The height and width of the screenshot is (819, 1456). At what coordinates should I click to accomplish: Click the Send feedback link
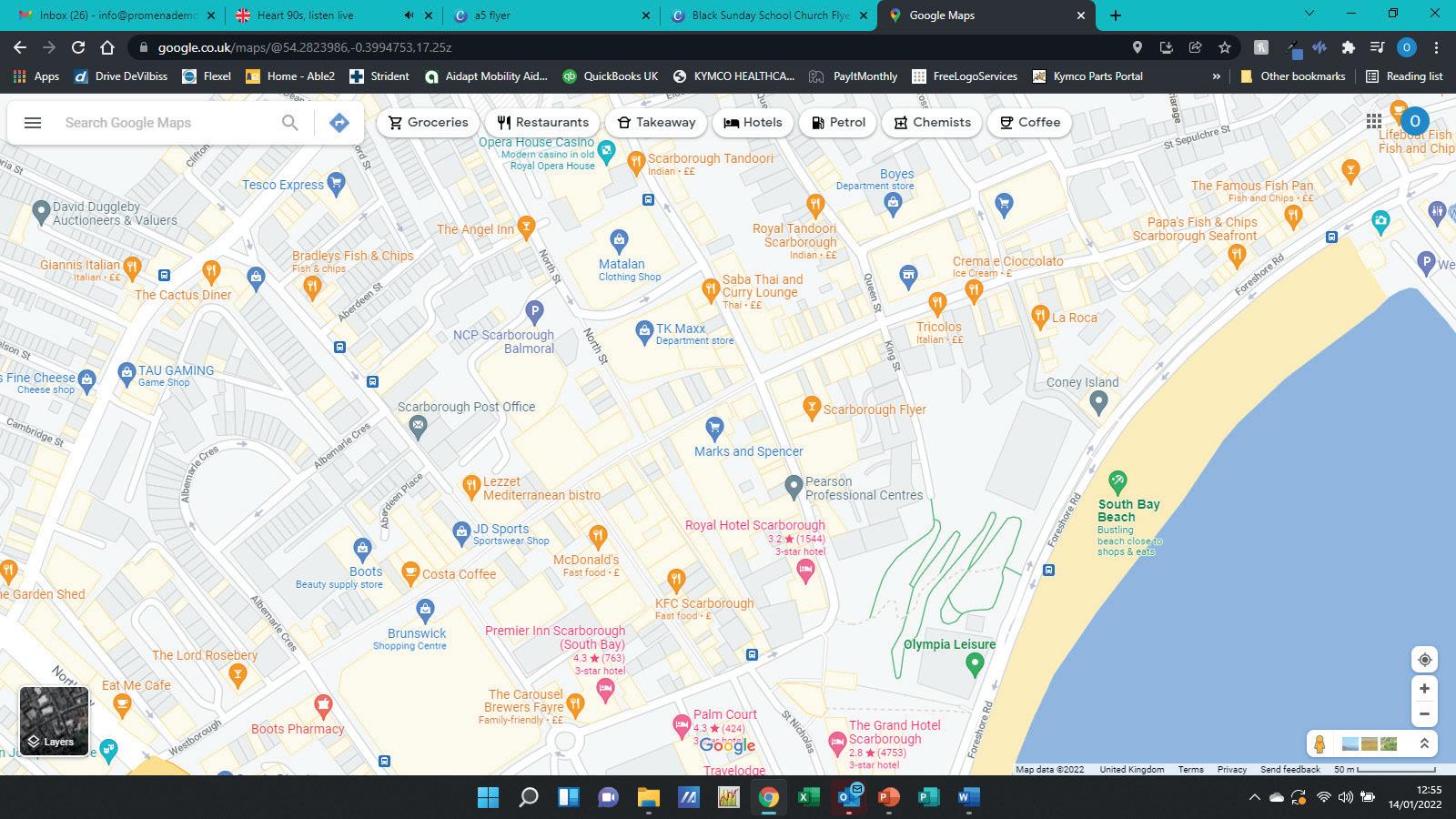tap(1289, 769)
